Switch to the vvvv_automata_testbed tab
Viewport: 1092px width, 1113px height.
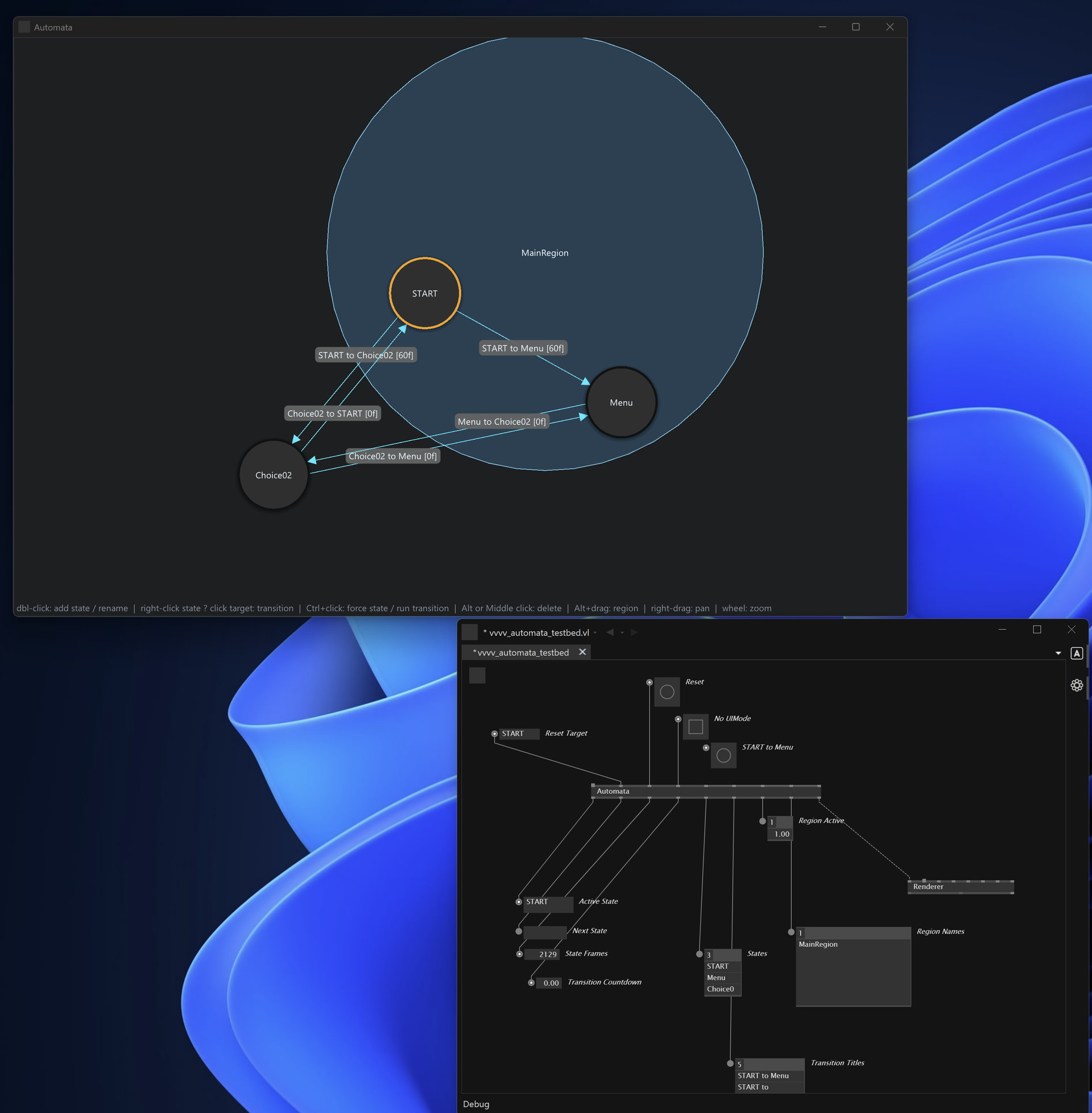[x=522, y=652]
